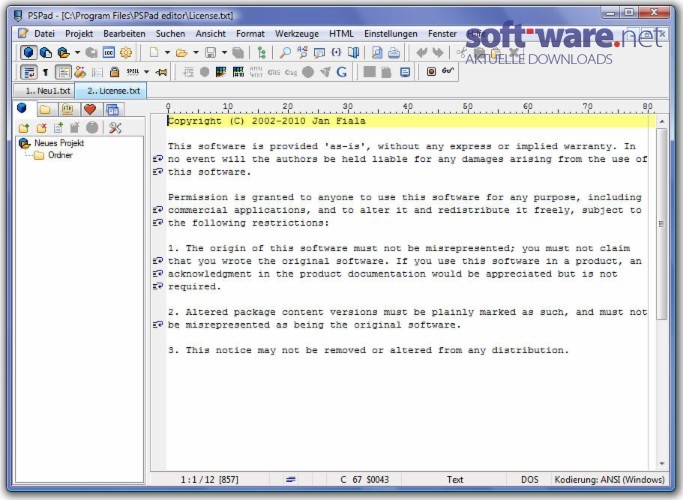Image resolution: width=683 pixels, height=500 pixels.
Task: Switch to favorites heart panel tab
Action: 90,109
